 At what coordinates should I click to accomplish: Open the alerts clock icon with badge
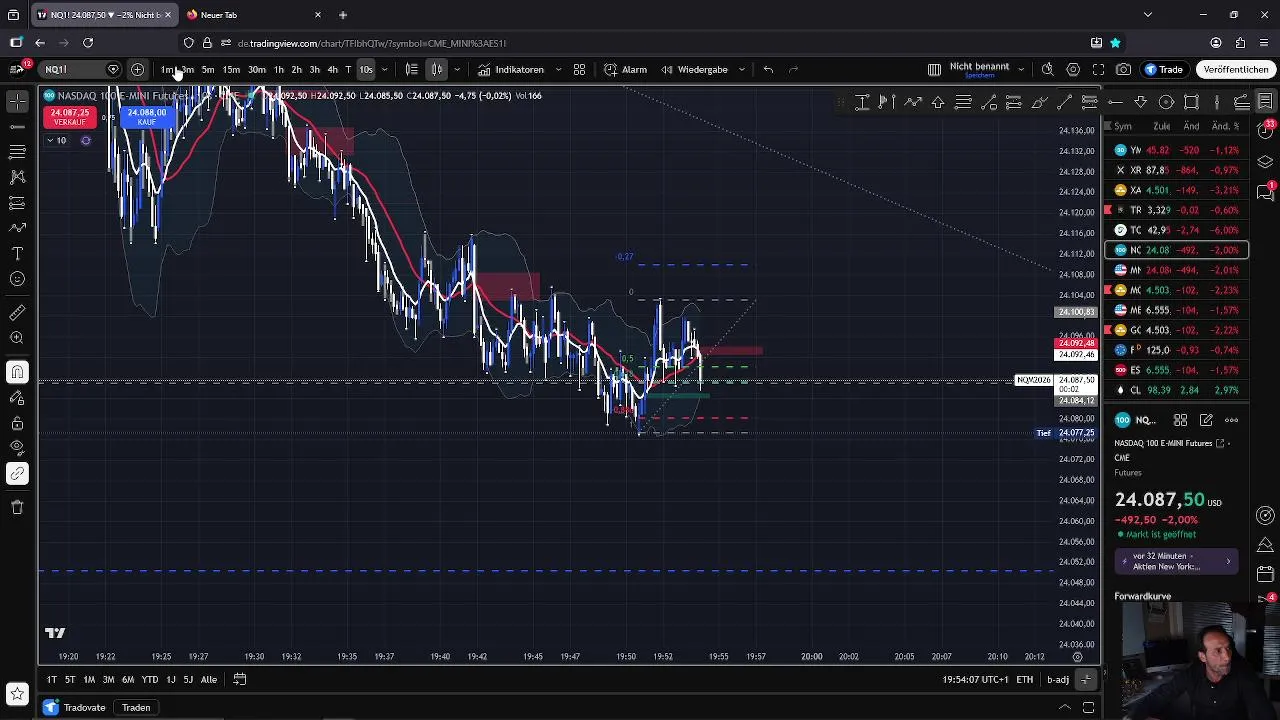(x=1265, y=130)
